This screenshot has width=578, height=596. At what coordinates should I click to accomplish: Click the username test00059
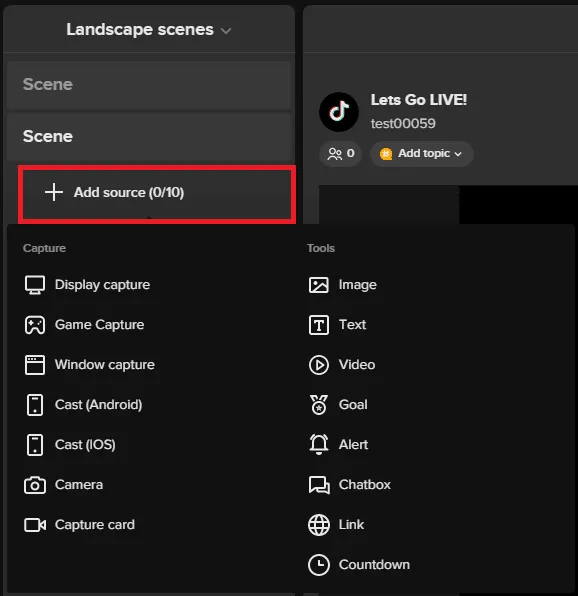click(x=403, y=124)
